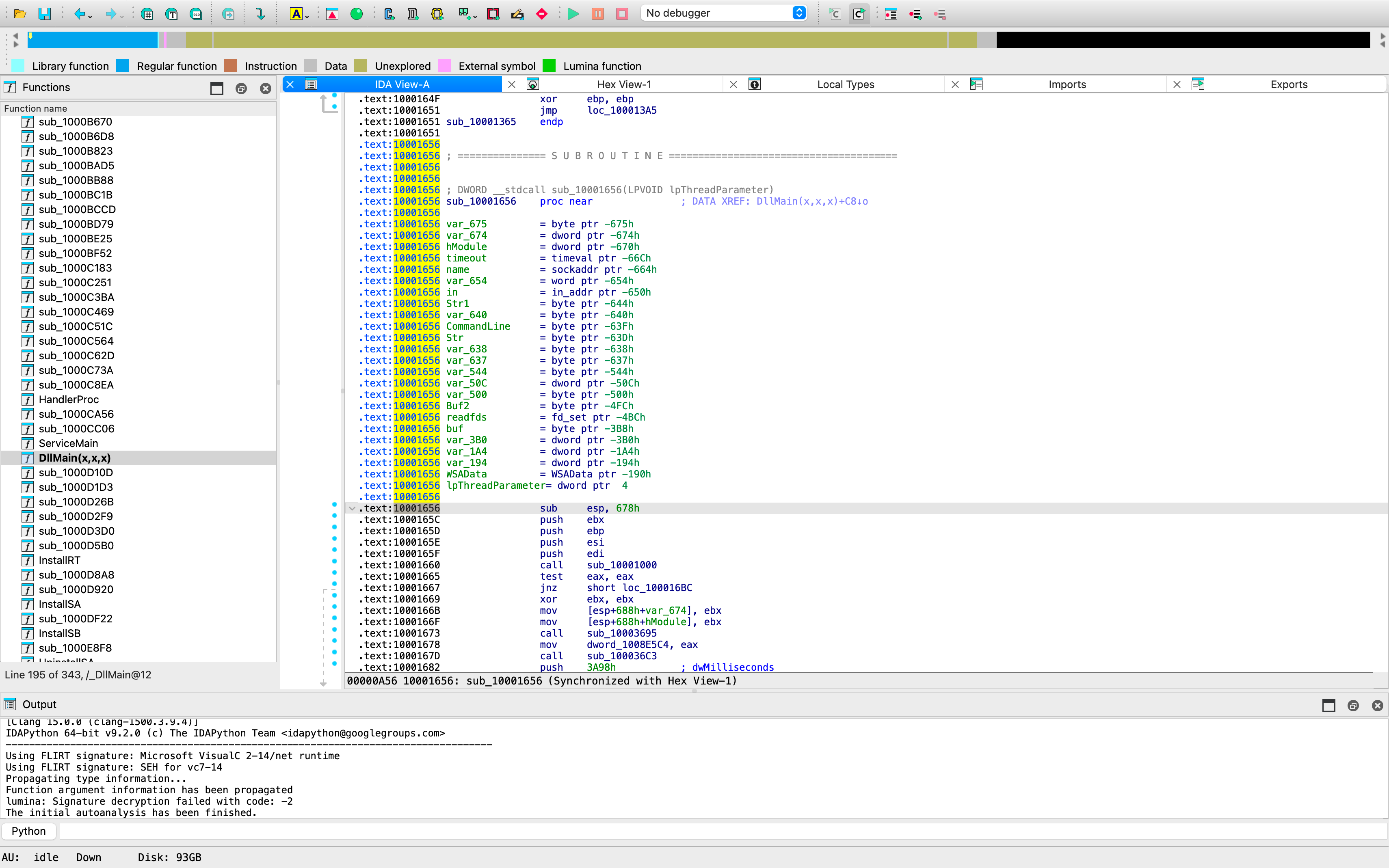This screenshot has width=1389, height=868.
Task: Click the DllMain(x,x,x)+C8 XREF link
Action: click(812, 201)
